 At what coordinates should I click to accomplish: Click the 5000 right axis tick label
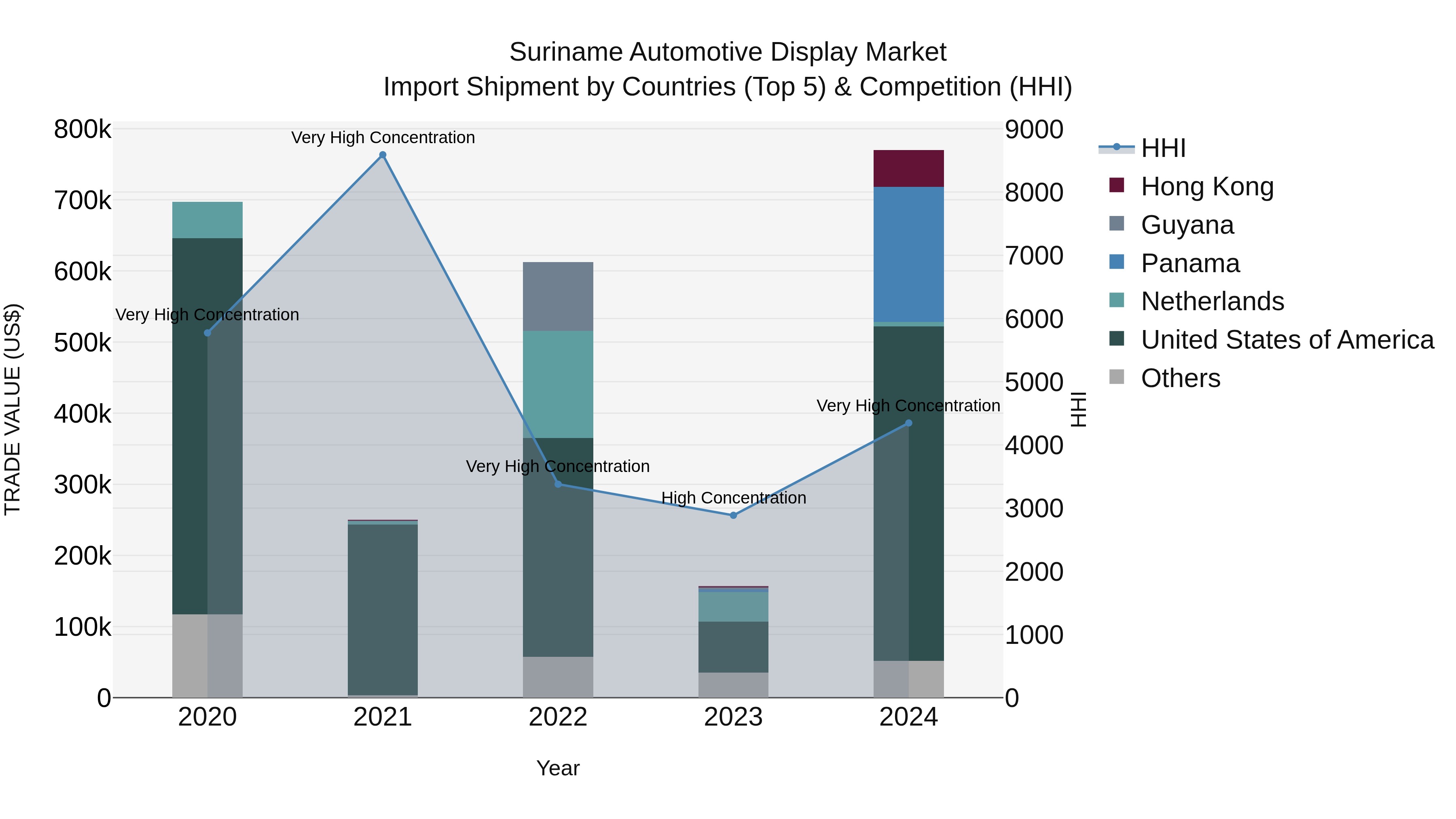[x=1034, y=382]
